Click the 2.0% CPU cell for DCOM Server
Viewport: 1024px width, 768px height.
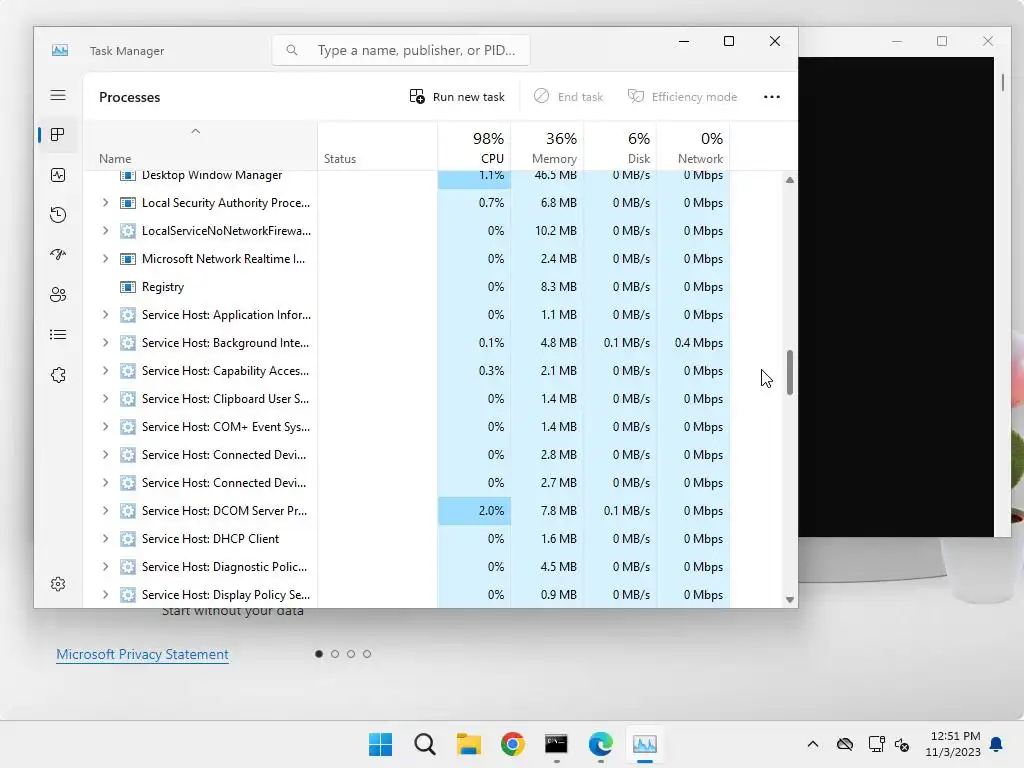point(474,511)
